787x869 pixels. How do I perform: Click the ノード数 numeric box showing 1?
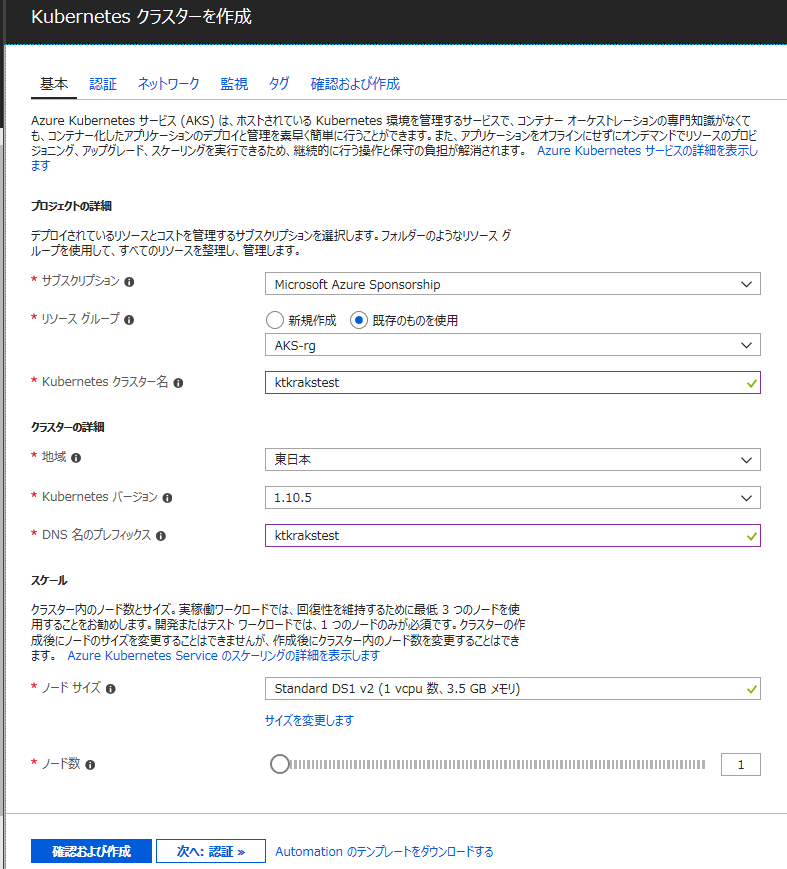(740, 765)
